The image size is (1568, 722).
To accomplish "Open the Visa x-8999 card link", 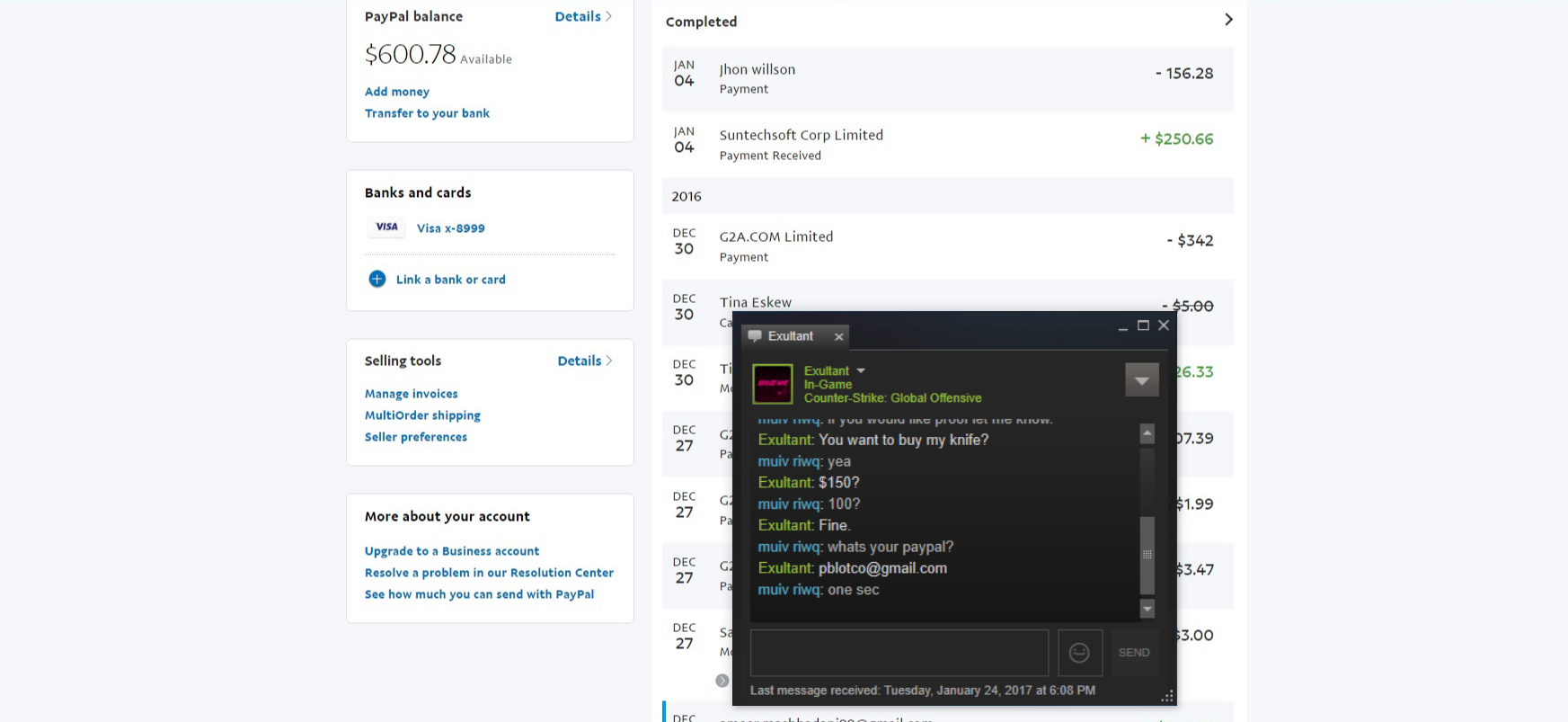I will (x=451, y=228).
